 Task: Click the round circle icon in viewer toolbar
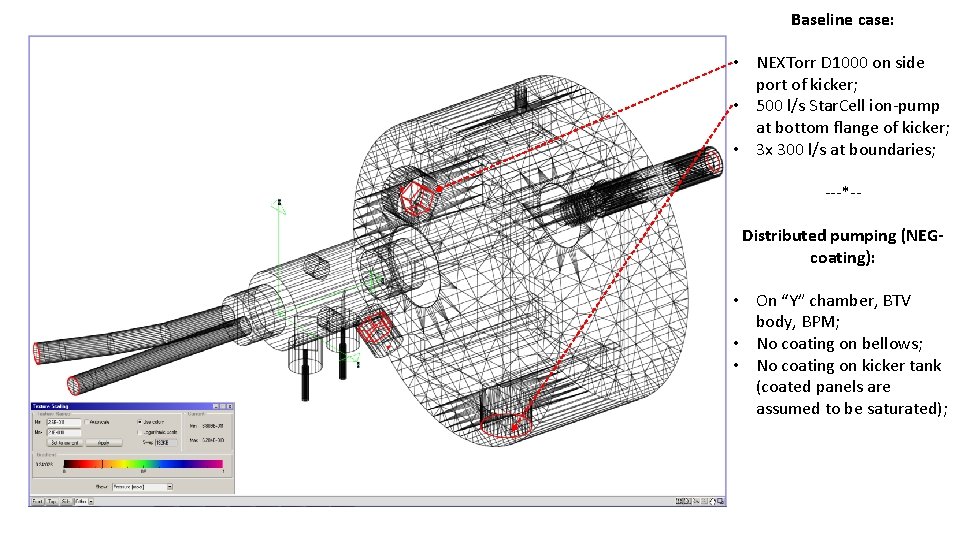[713, 501]
